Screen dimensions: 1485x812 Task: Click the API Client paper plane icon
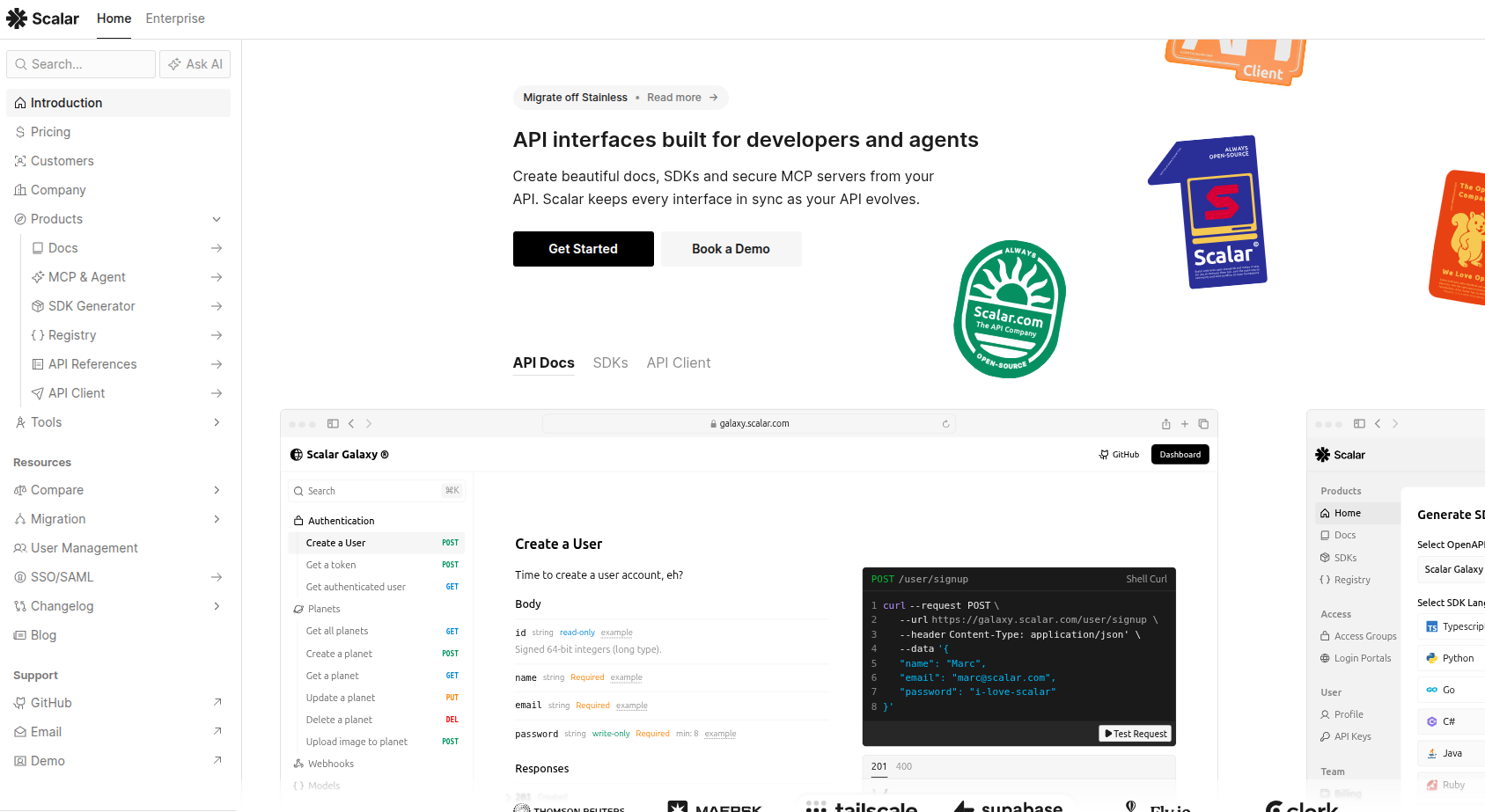(38, 393)
